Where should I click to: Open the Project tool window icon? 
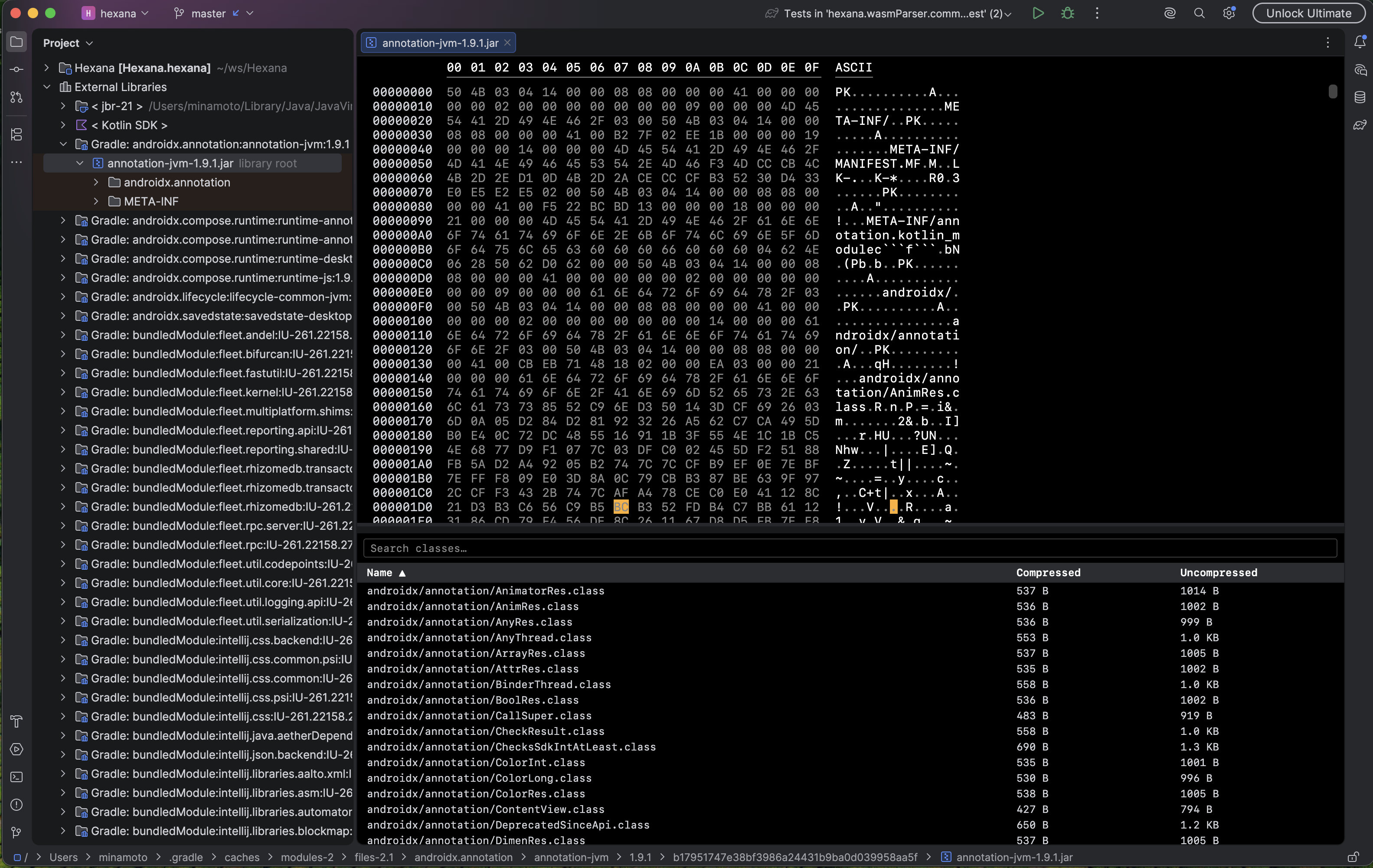pyautogui.click(x=16, y=42)
